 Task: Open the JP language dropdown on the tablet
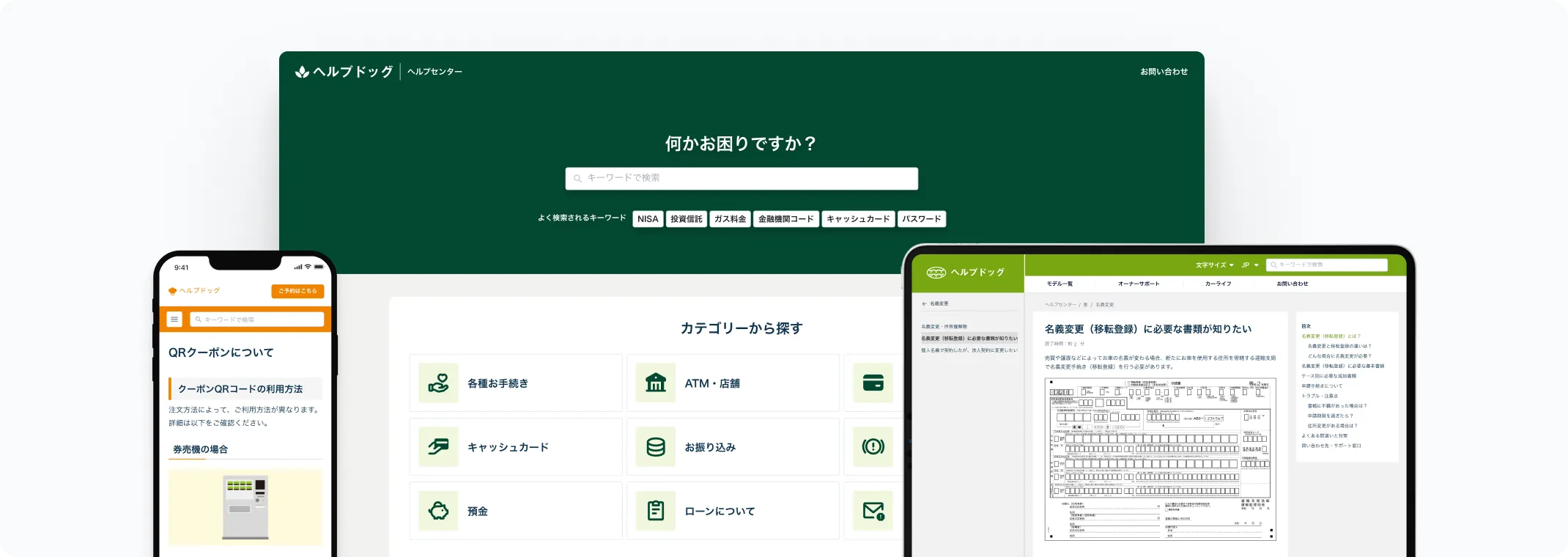pos(1249,265)
